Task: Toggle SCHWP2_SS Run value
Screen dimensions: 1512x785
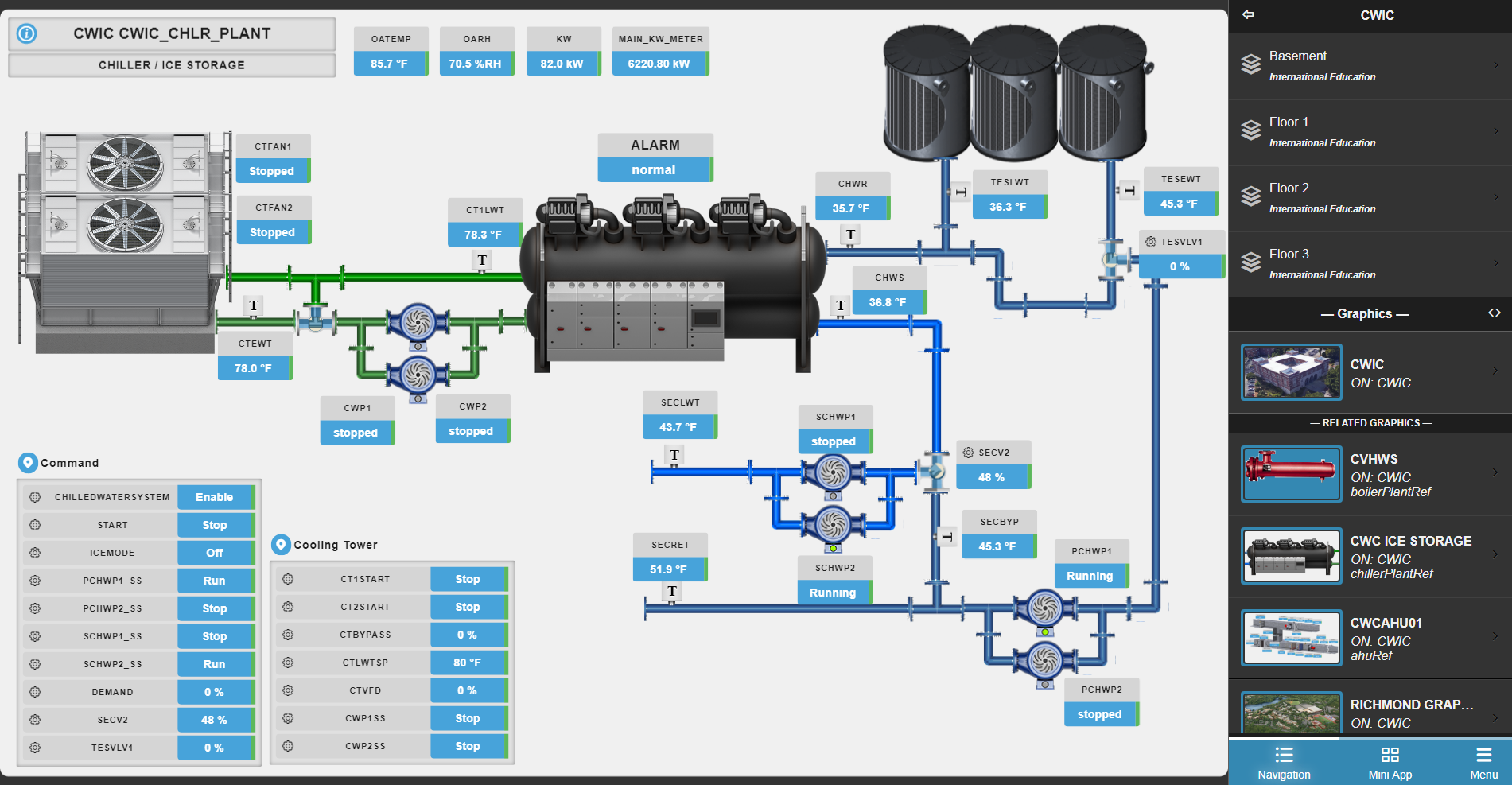Action: pos(216,664)
